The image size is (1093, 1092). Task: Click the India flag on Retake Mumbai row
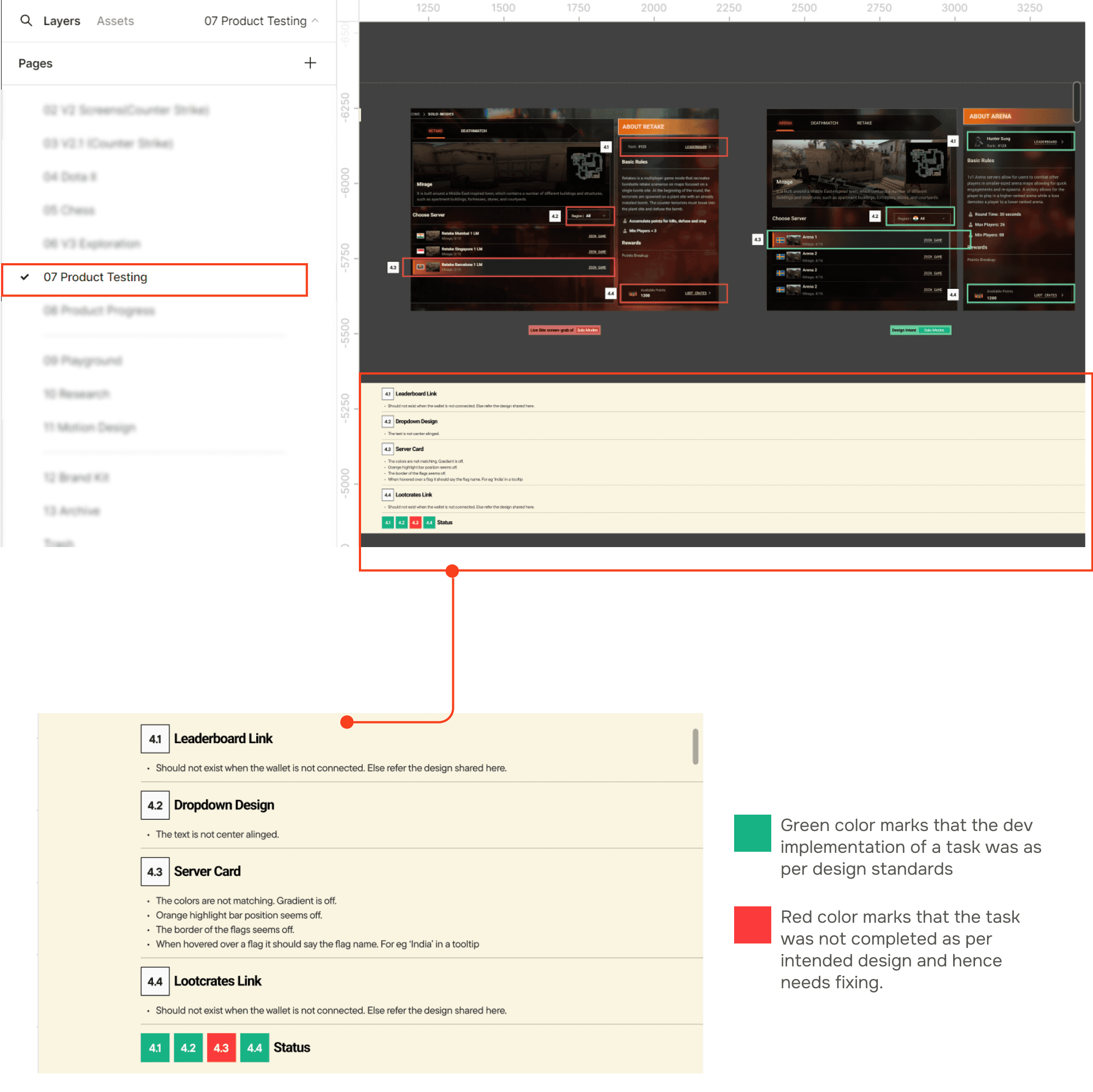click(421, 235)
